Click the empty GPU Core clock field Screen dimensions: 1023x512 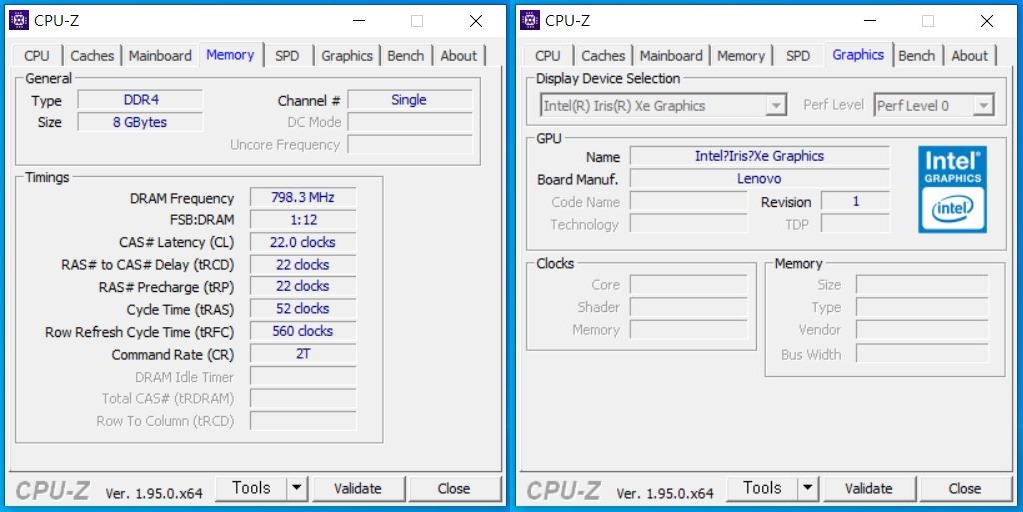click(689, 284)
